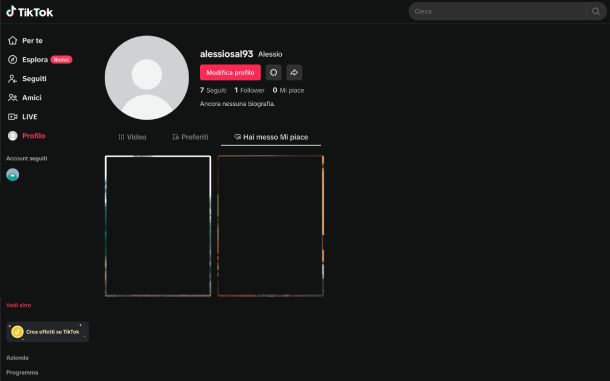Click the Ancora nessuna biografia text
Screen dimensions: 610x381
click(237, 104)
